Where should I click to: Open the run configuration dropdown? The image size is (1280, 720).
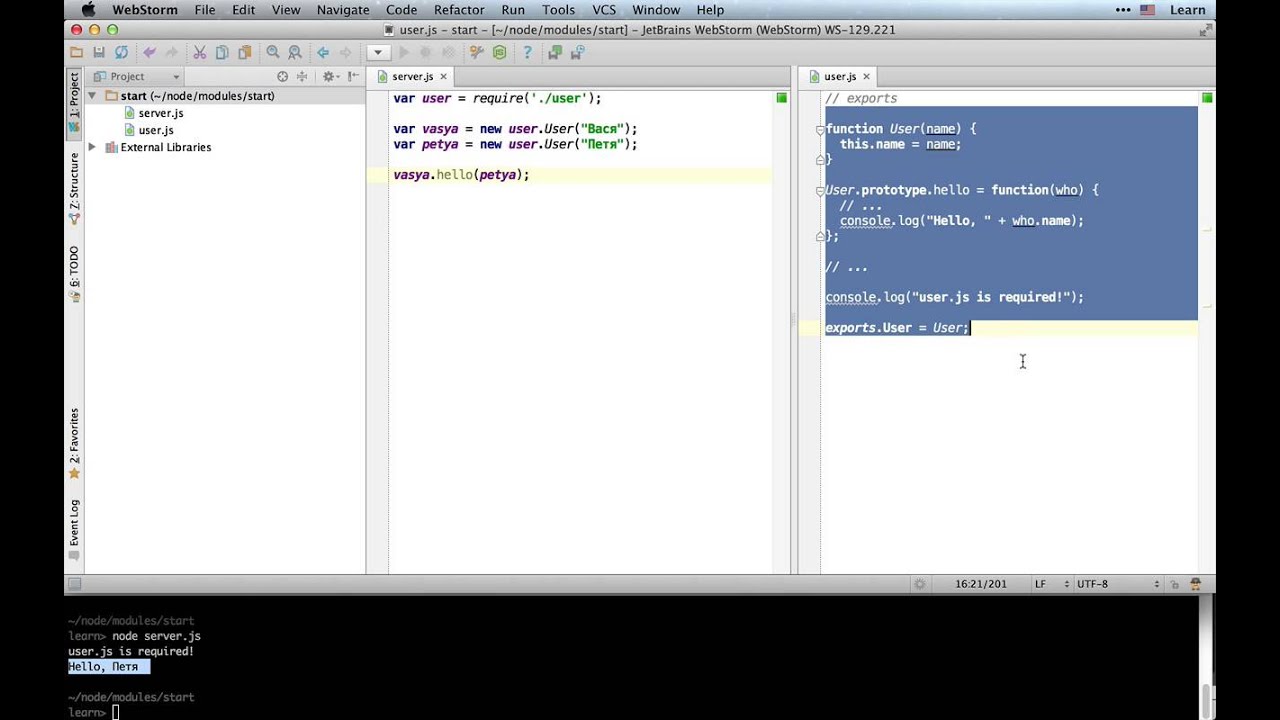[377, 52]
